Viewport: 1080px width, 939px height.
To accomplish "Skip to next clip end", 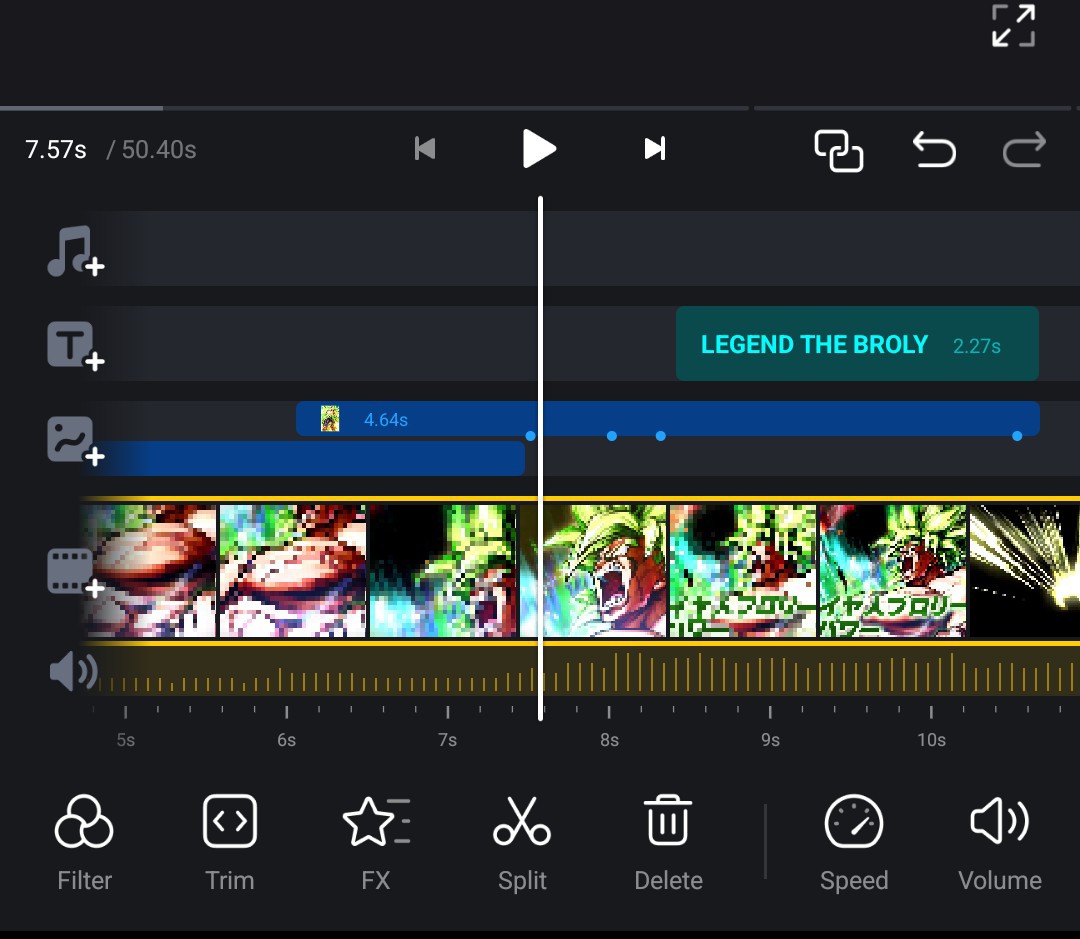I will tap(654, 148).
